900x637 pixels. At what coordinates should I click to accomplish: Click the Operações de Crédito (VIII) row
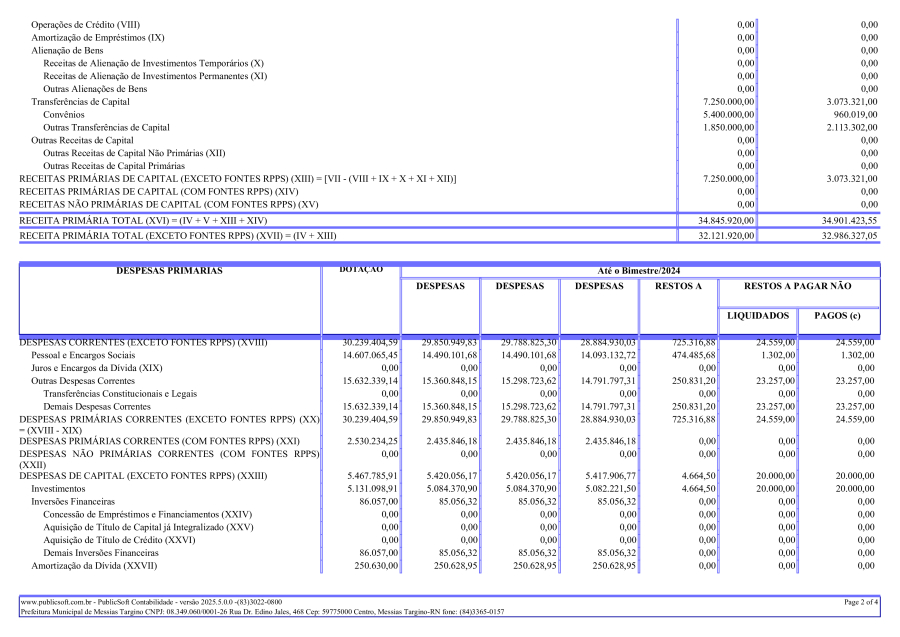pos(449,25)
